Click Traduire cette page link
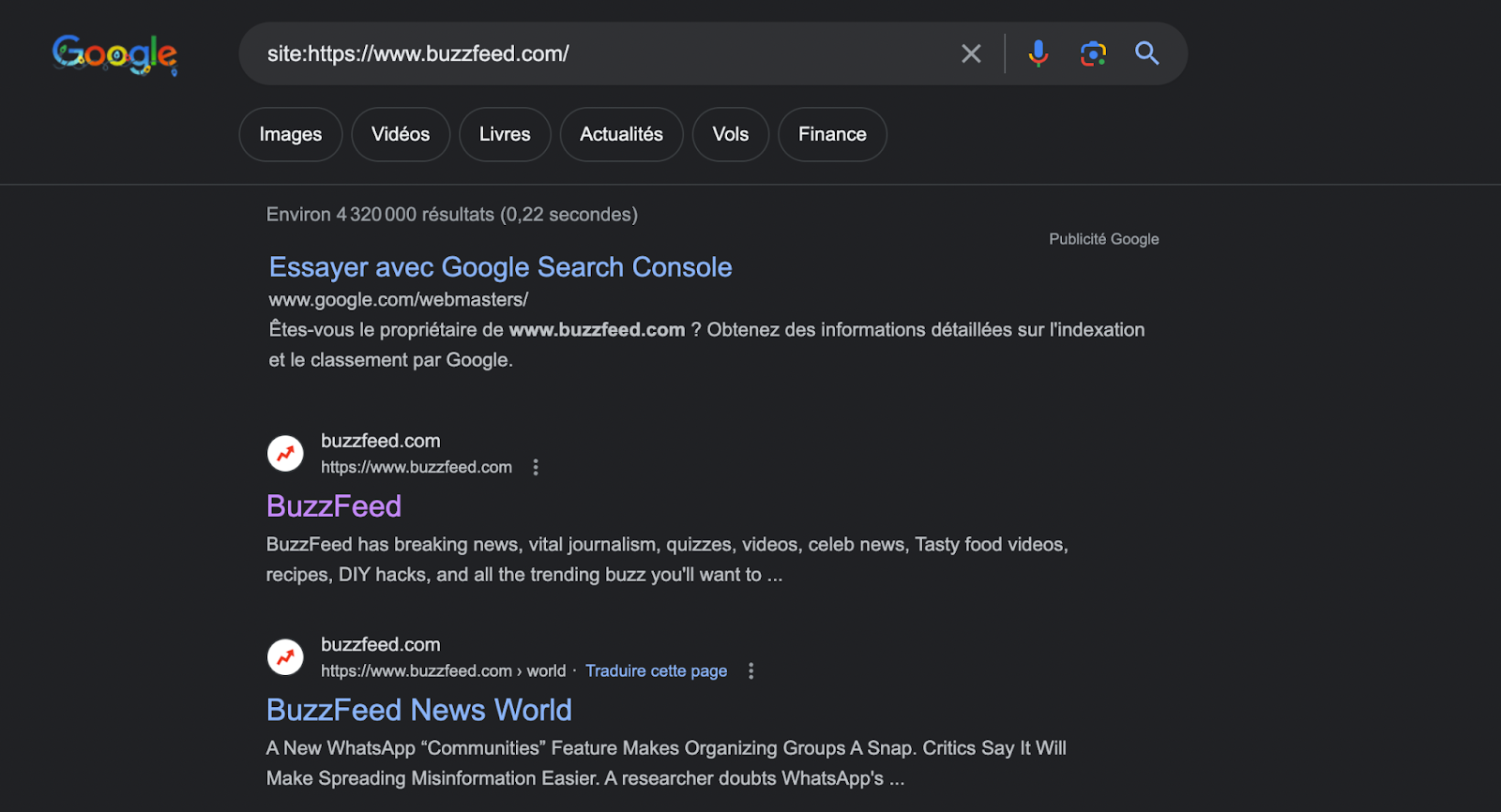 pyautogui.click(x=656, y=671)
